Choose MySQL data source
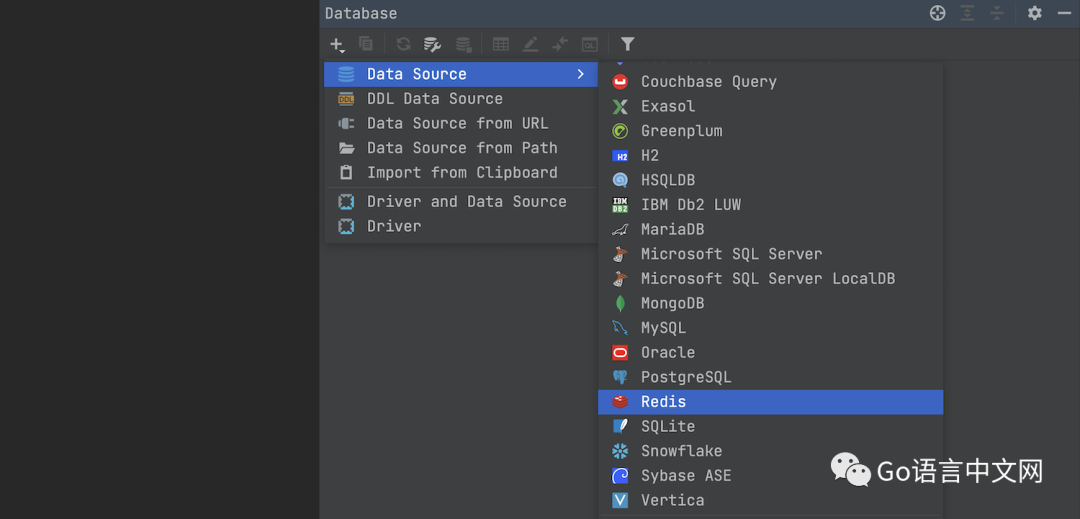Screen dimensions: 1080x519 [x=663, y=328]
